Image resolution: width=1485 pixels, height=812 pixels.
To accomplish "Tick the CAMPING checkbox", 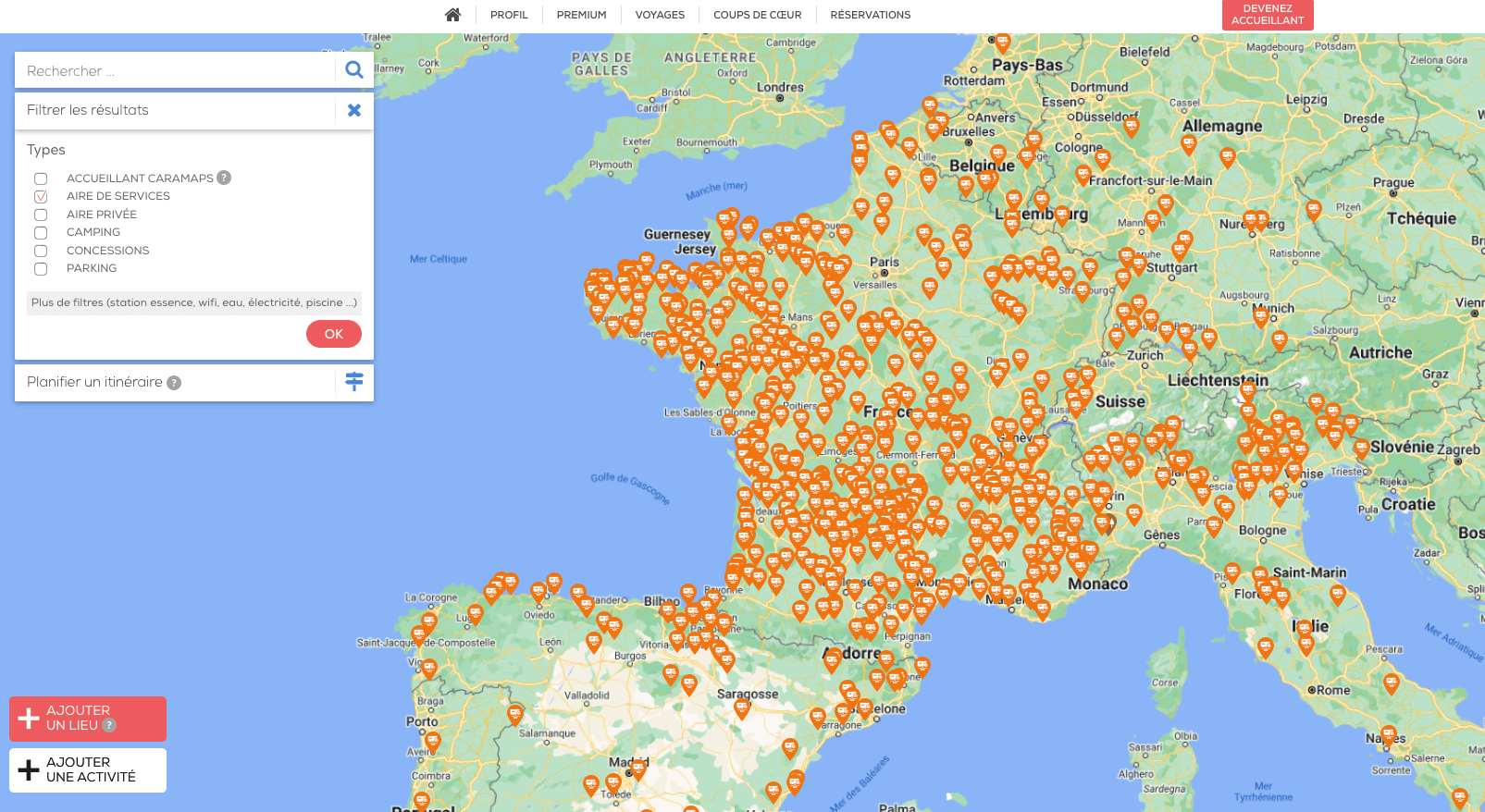I will click(x=41, y=232).
